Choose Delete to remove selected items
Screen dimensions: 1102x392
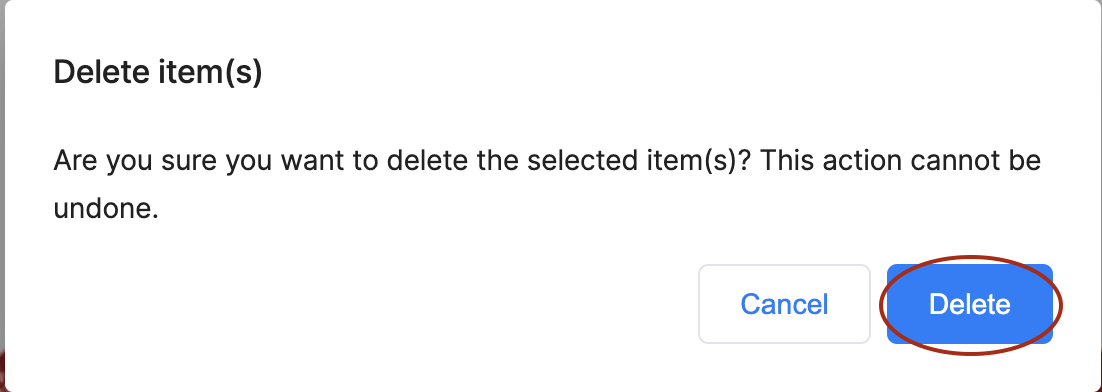[x=969, y=304]
